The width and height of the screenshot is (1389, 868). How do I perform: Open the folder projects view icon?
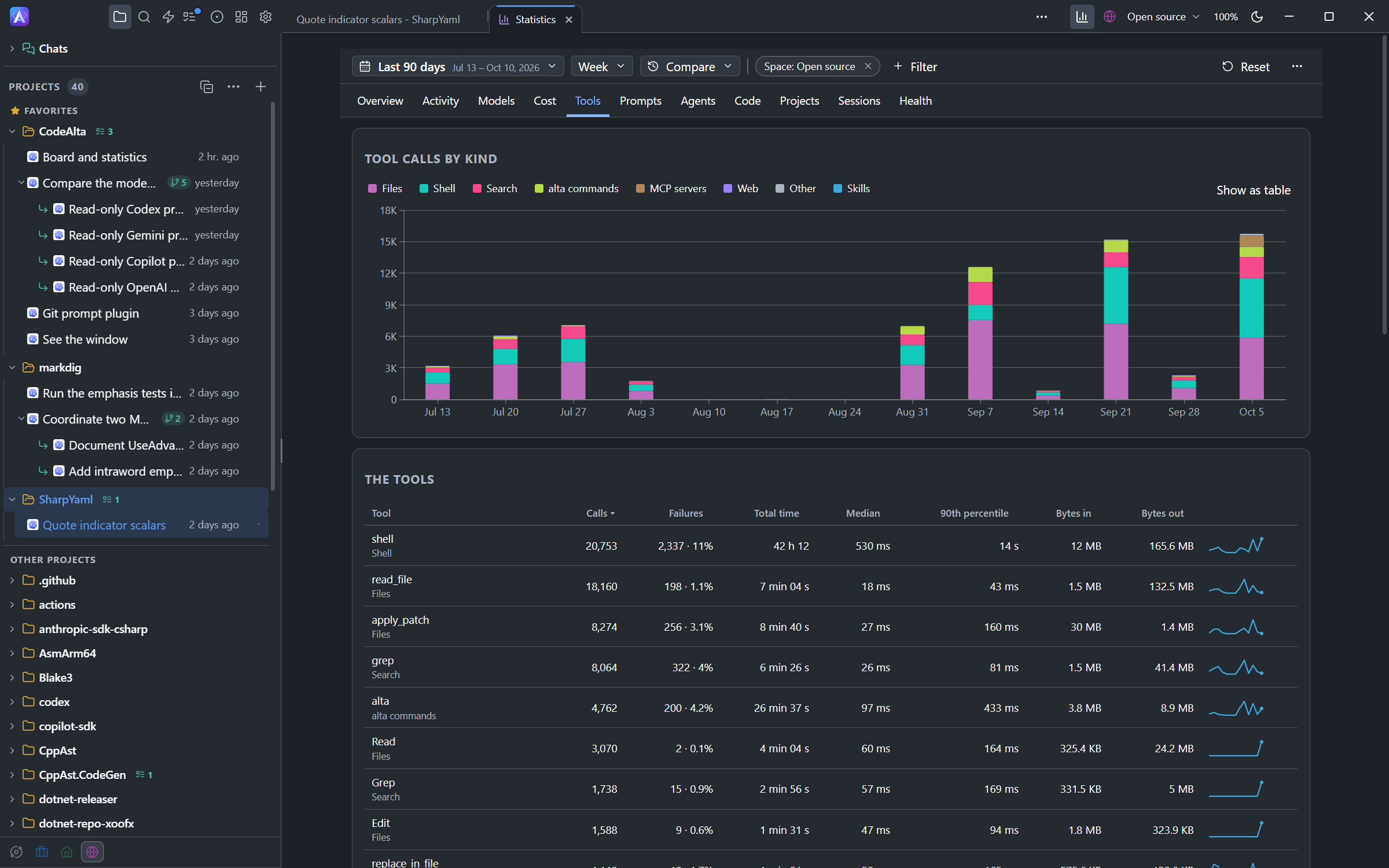pos(120,17)
